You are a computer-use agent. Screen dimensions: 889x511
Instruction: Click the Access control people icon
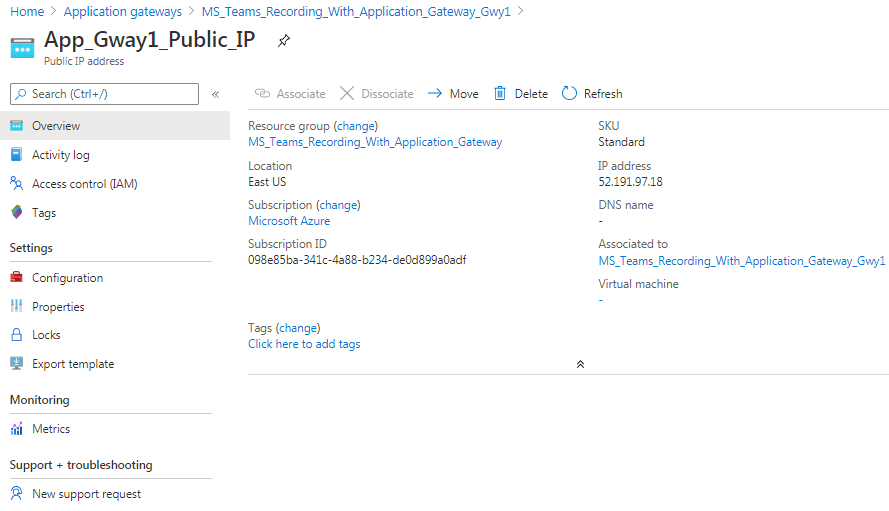click(16, 183)
